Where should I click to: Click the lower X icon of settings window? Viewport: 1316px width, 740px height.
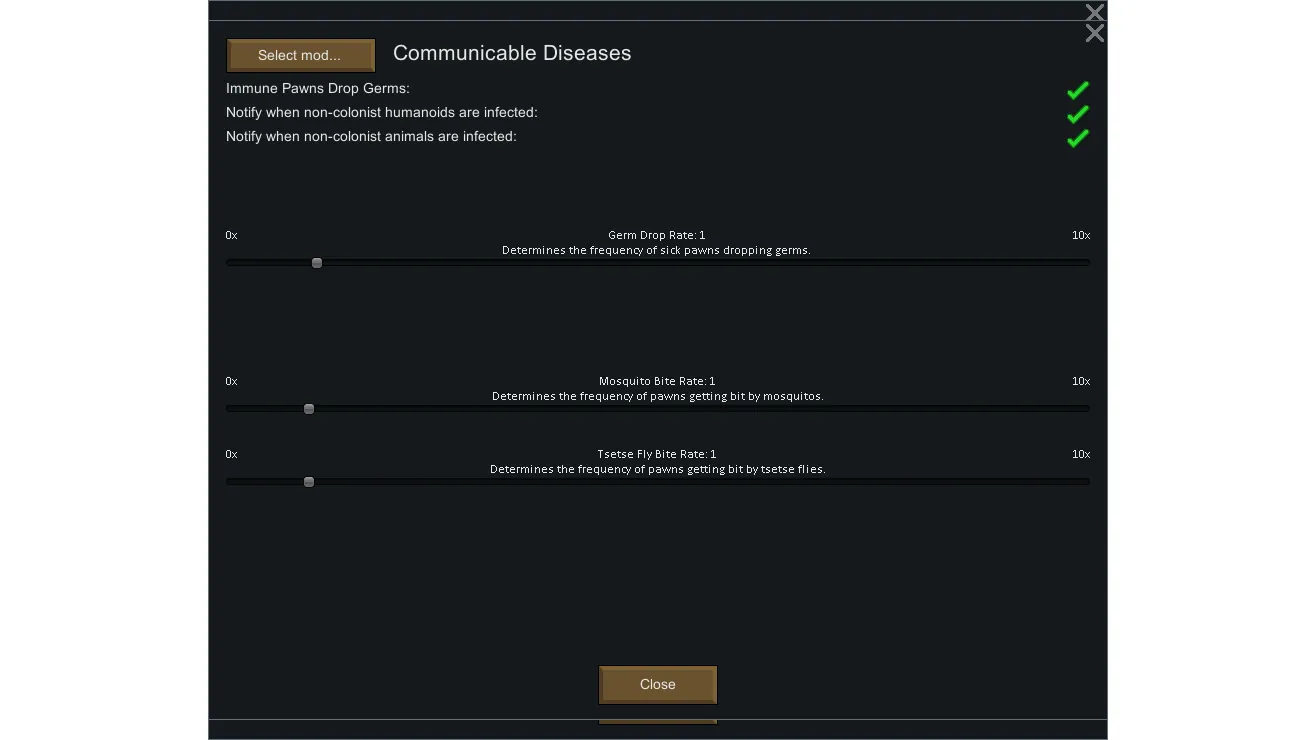tap(1095, 34)
